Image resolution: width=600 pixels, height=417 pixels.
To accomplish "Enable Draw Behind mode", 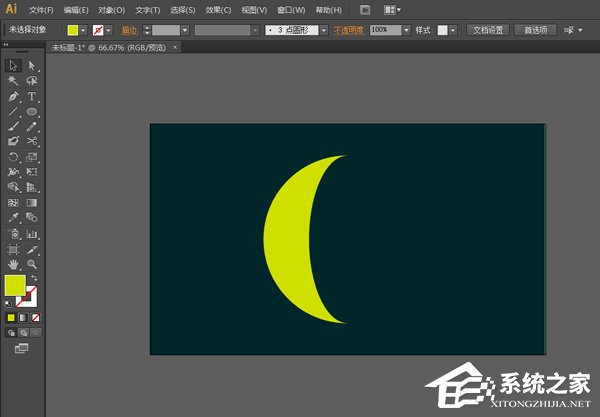I will tap(23, 333).
